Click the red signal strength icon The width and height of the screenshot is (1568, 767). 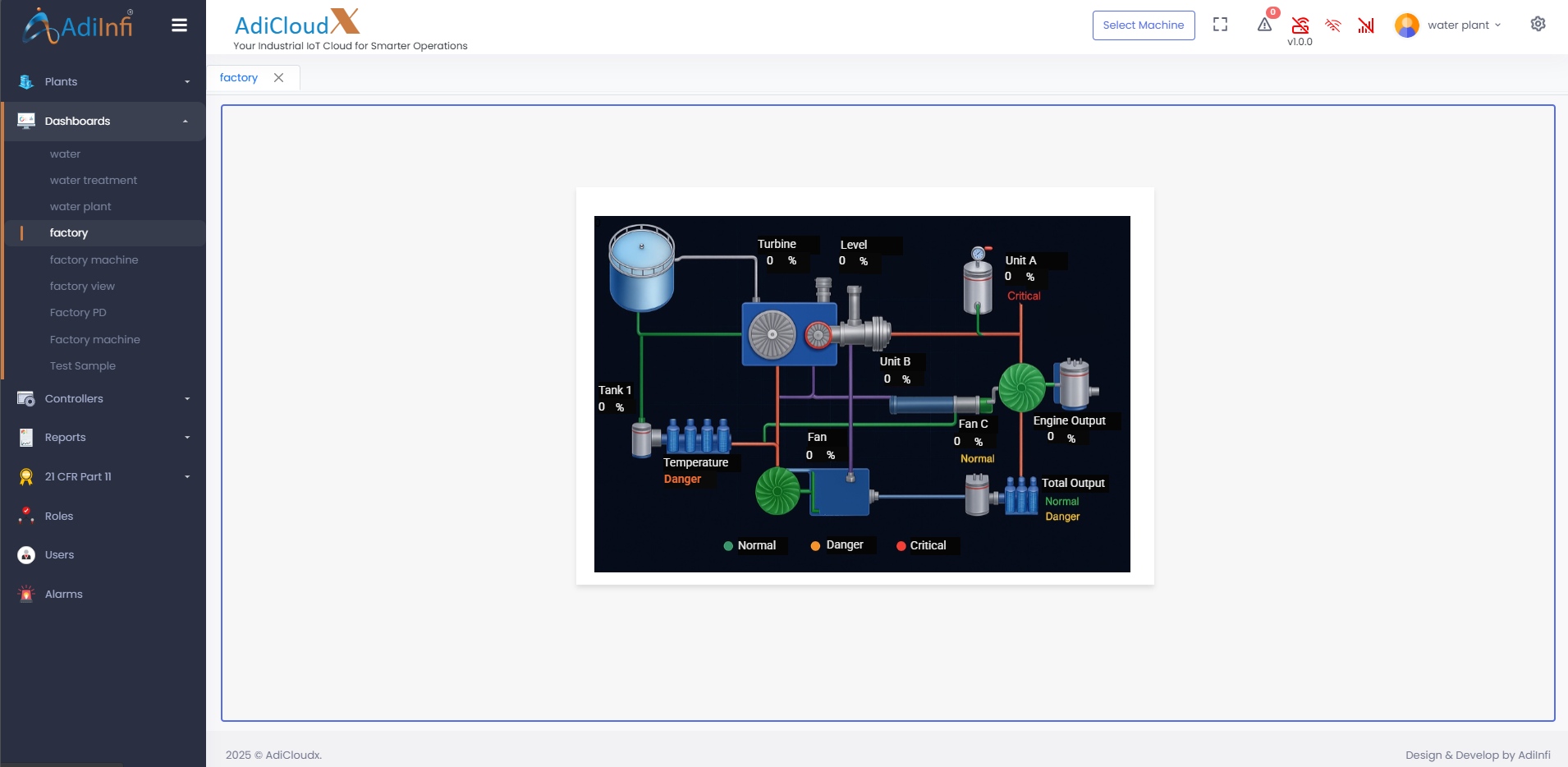tap(1366, 25)
